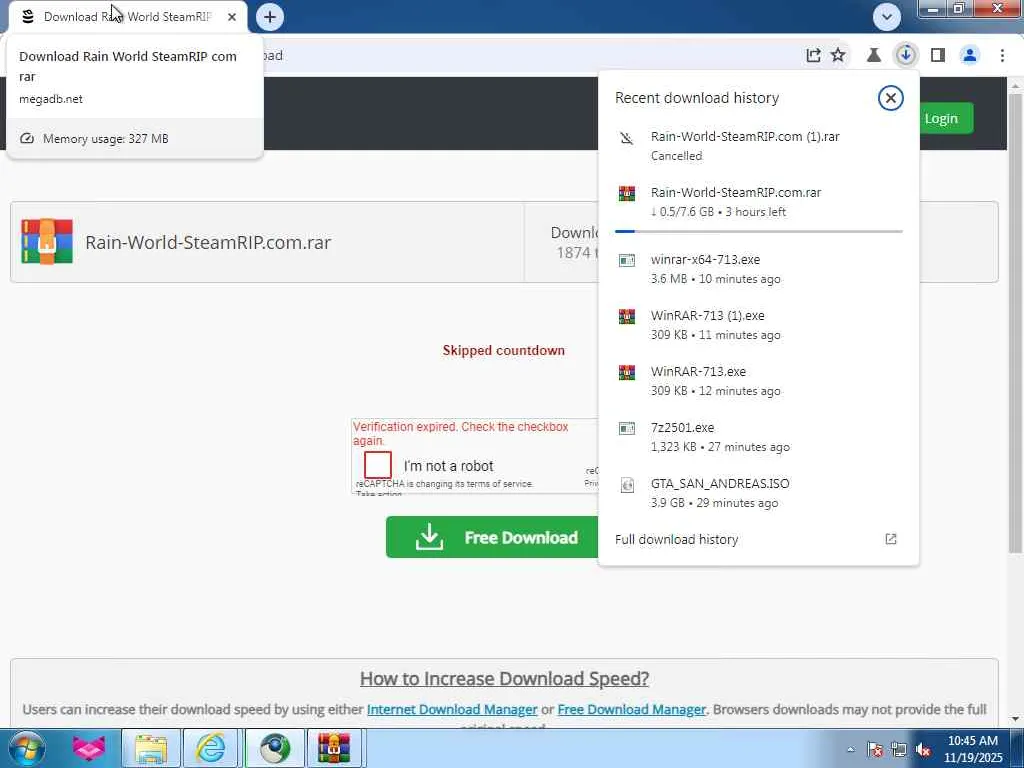The image size is (1024, 768).
Task: Click the share page icon in address bar
Action: 813,56
